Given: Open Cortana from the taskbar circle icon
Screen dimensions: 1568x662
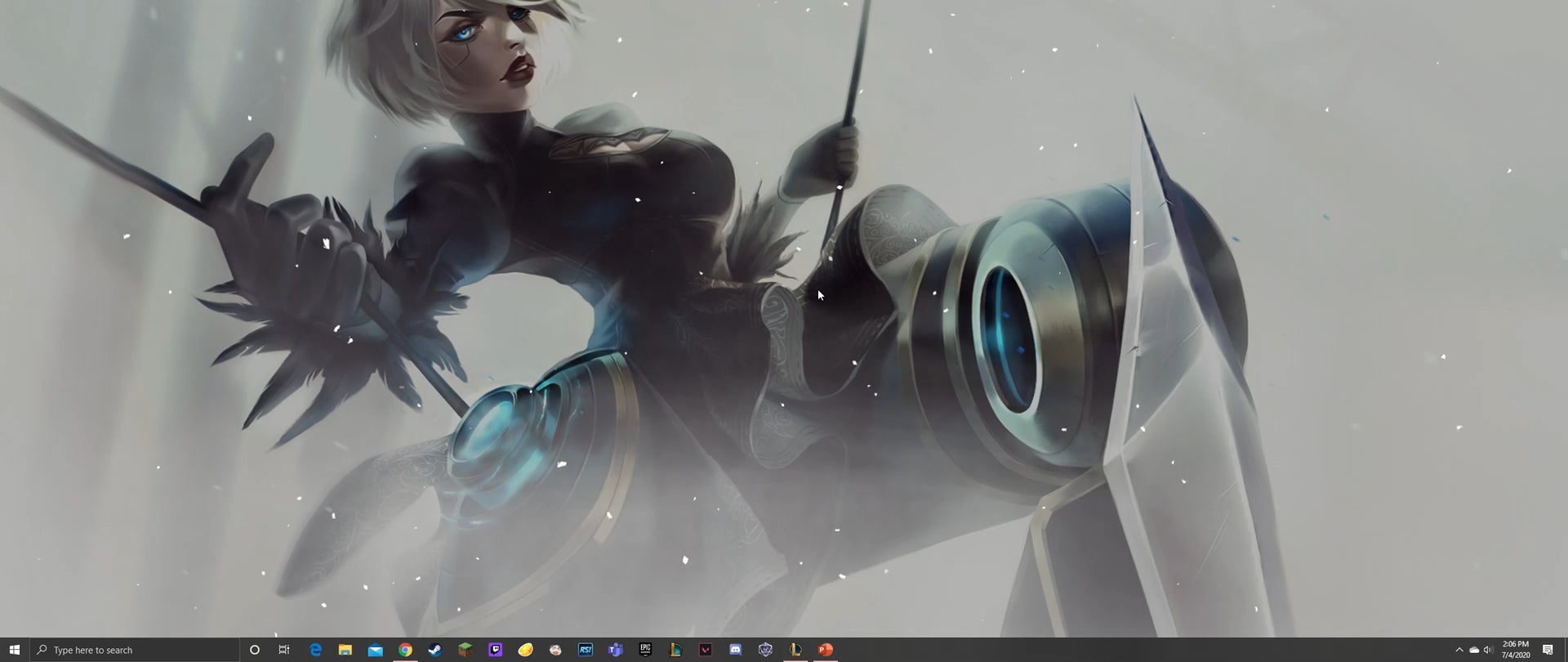Looking at the screenshot, I should pos(255,650).
